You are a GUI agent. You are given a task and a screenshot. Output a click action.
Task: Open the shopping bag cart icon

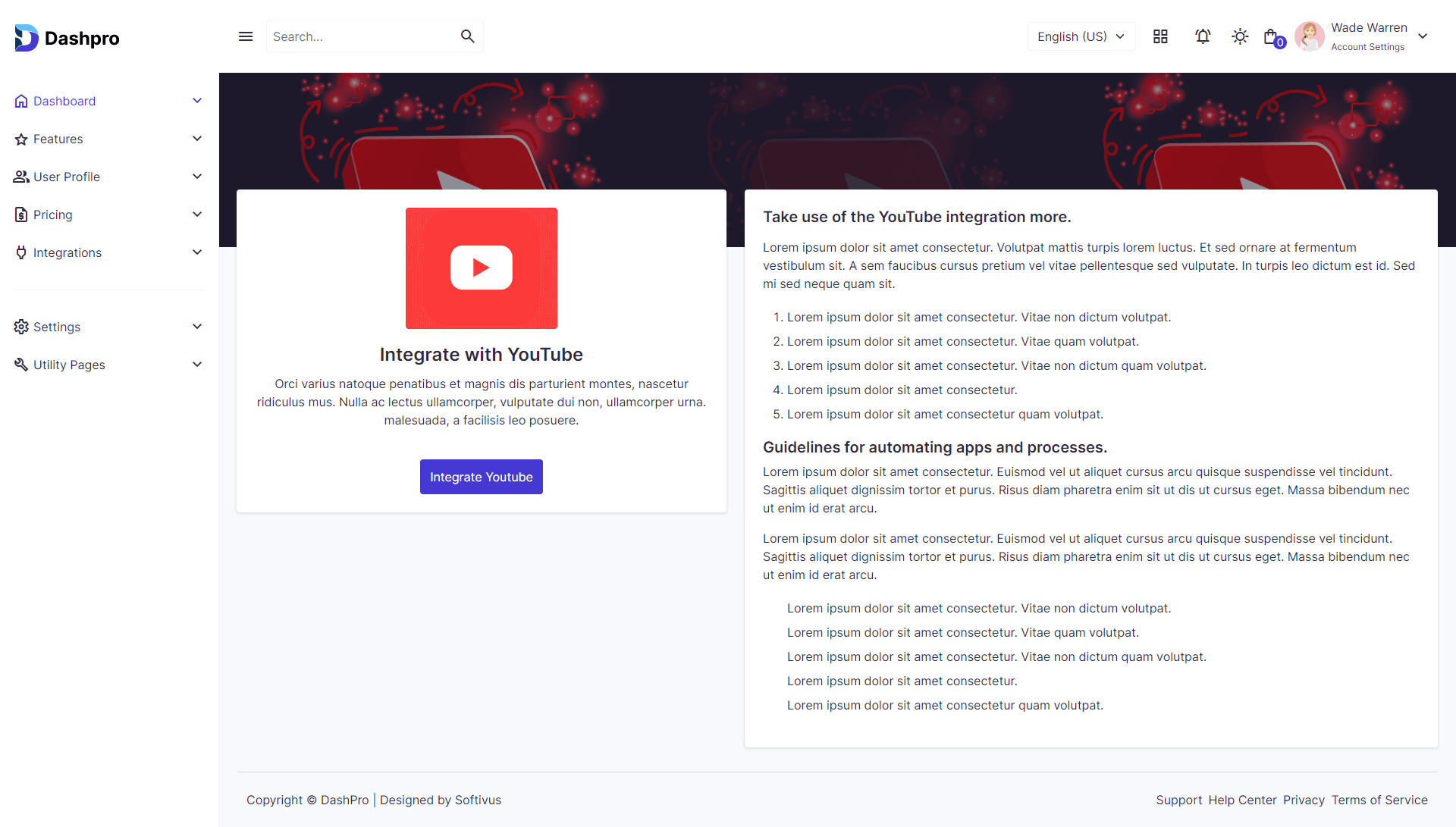1272,37
